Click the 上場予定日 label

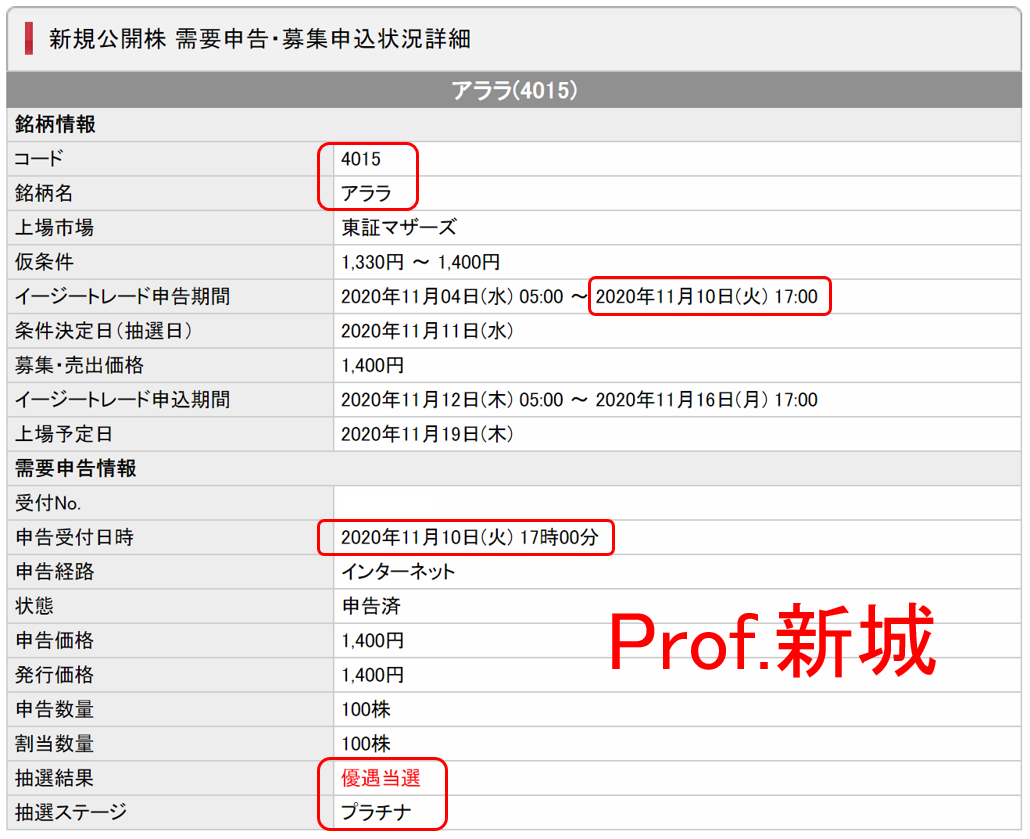tap(64, 434)
